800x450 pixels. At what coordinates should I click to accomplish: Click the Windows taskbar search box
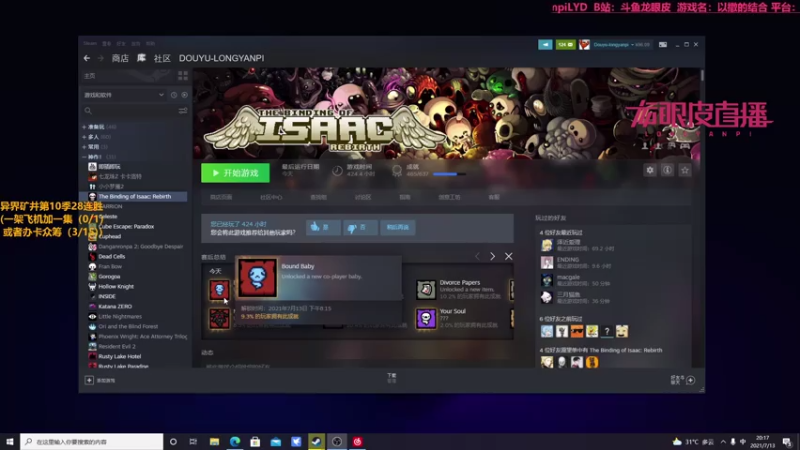(92, 441)
